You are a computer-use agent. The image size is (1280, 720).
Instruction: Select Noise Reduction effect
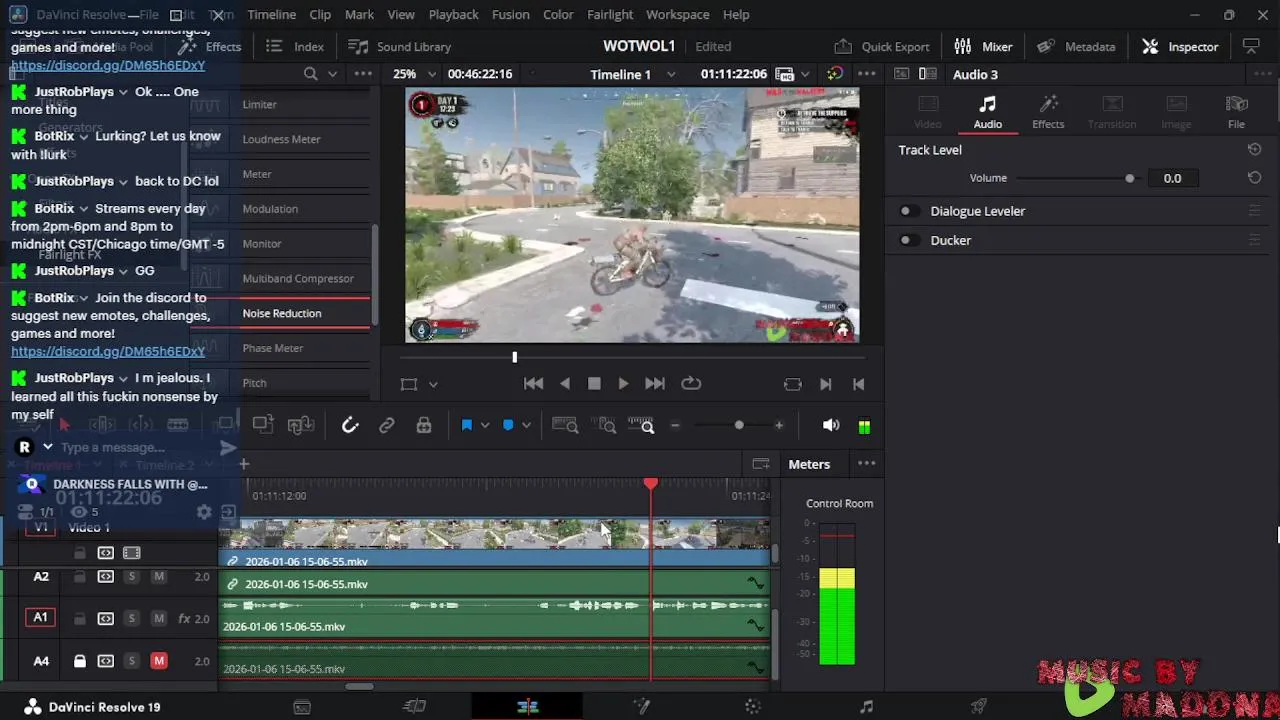coord(282,313)
